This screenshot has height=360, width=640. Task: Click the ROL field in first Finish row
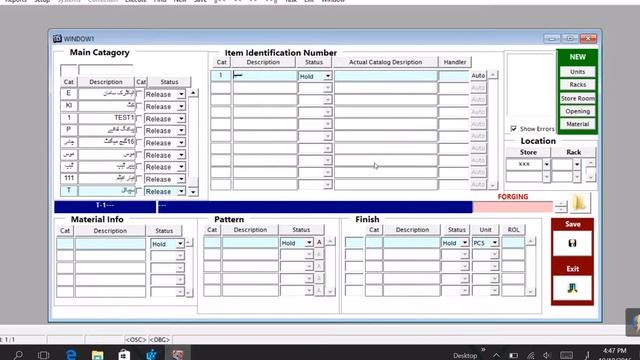(x=513, y=242)
